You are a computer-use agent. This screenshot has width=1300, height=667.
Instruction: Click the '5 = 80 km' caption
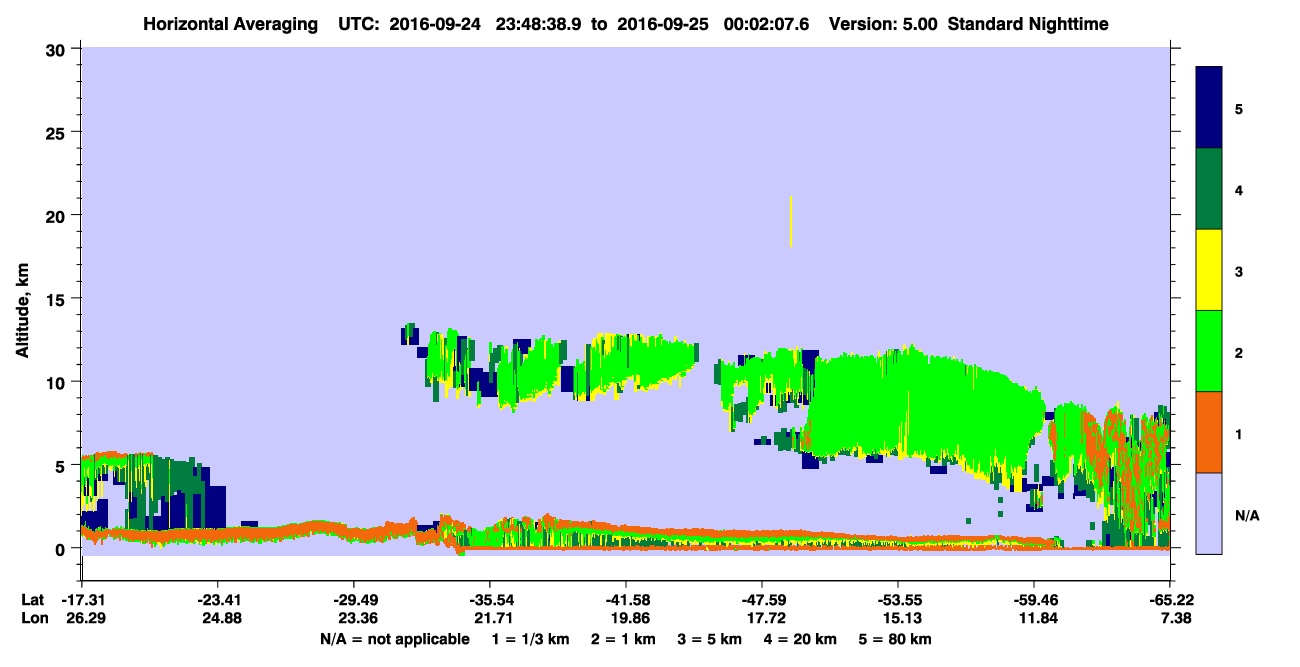pos(895,639)
